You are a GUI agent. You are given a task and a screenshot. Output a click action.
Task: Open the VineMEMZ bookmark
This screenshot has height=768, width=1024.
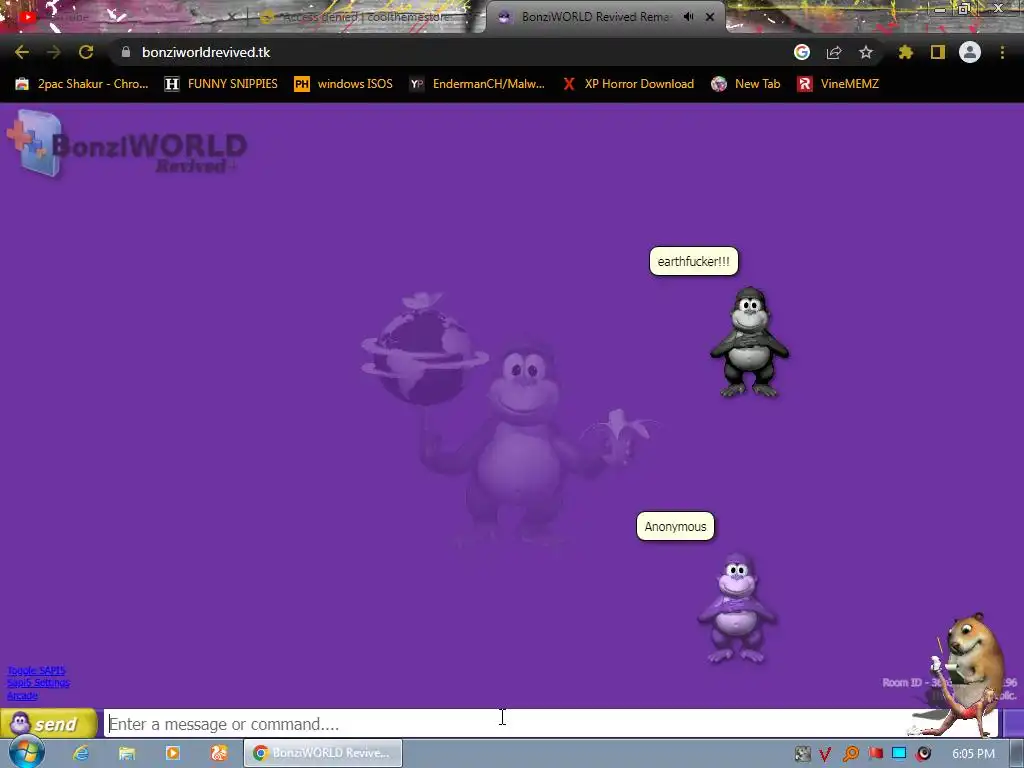pos(838,84)
